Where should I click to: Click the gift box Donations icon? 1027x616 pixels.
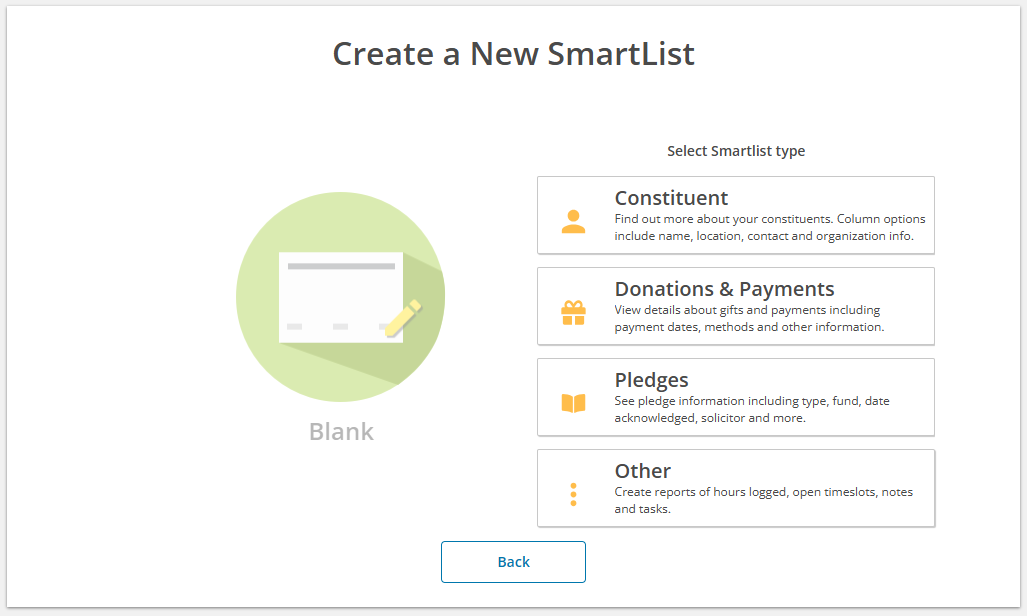click(x=573, y=313)
